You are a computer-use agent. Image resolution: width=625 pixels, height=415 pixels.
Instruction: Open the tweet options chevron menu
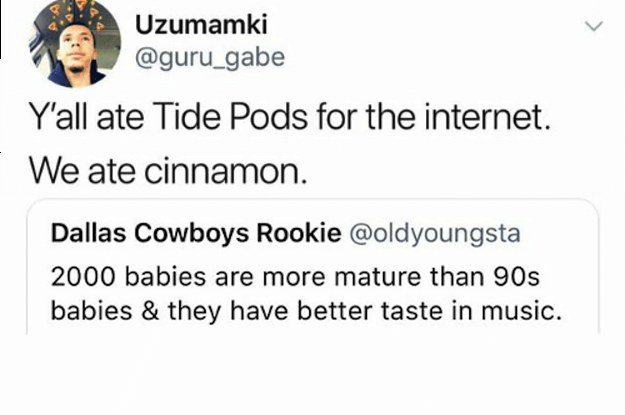click(594, 26)
